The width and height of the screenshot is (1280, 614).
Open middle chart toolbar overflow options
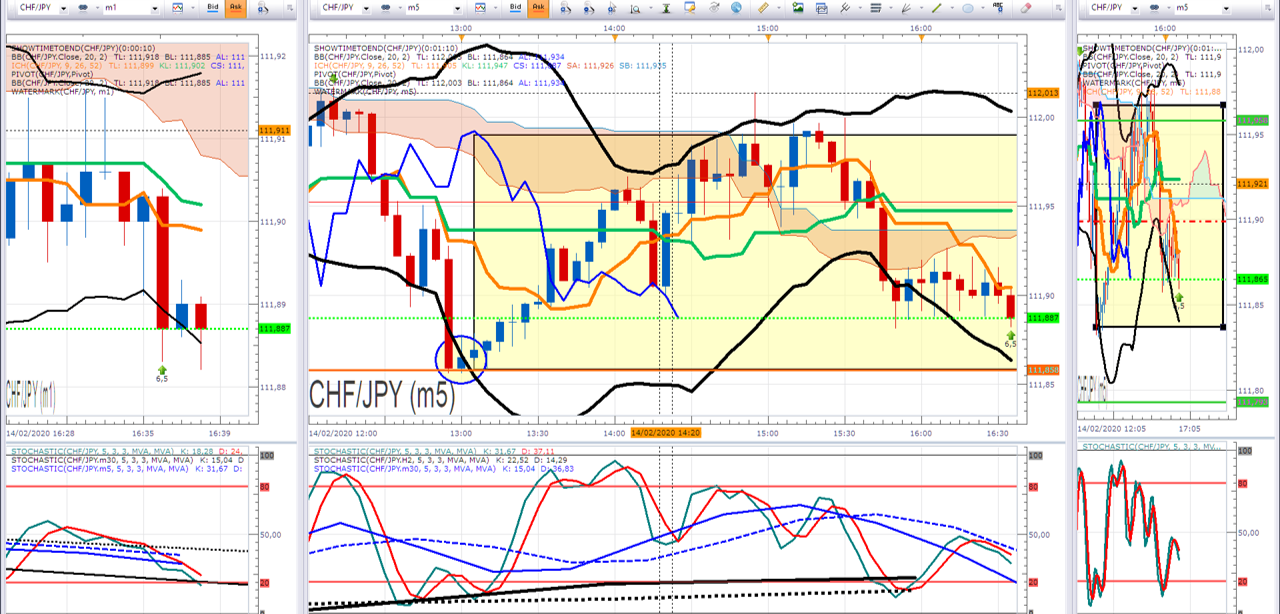point(1059,7)
